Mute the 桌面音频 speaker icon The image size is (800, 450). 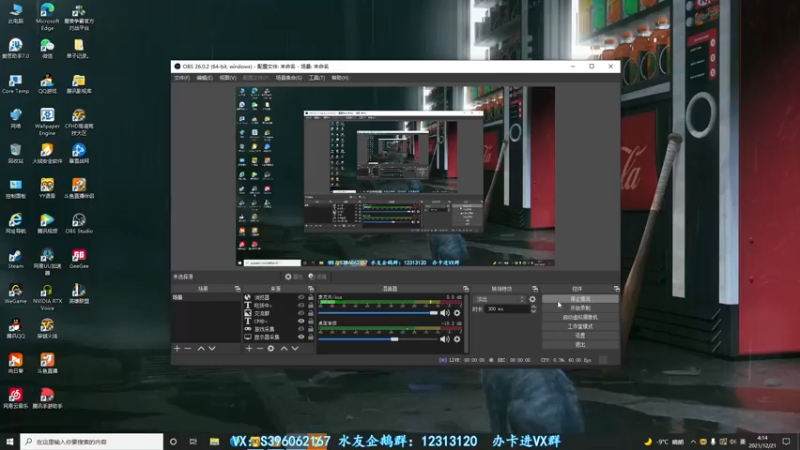click(445, 339)
